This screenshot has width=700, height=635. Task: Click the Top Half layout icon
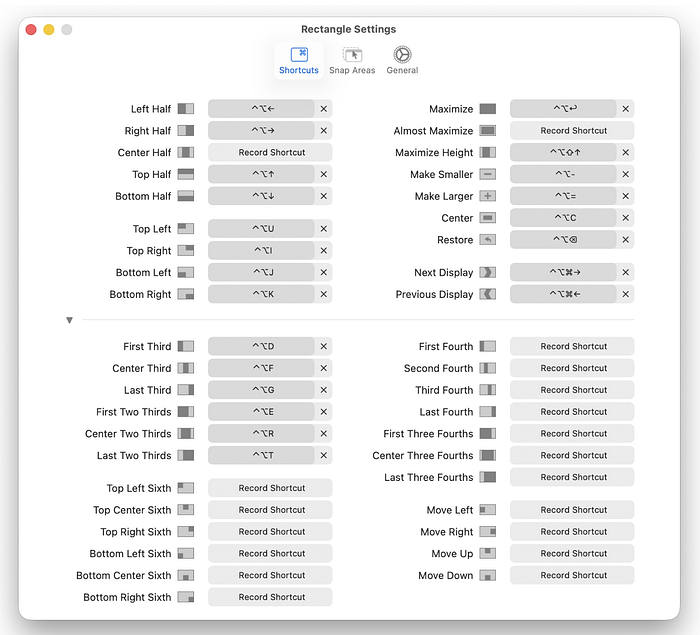click(x=186, y=174)
